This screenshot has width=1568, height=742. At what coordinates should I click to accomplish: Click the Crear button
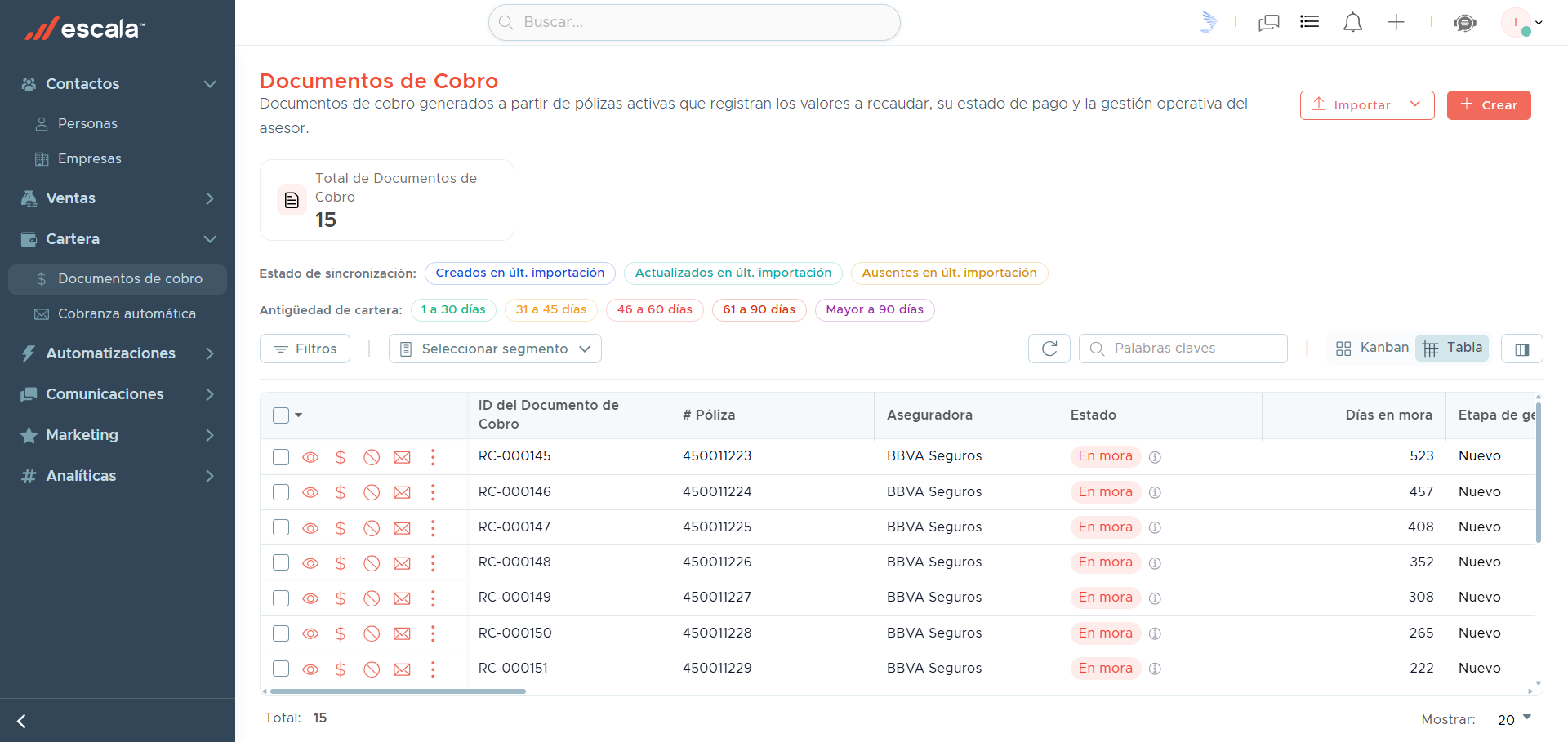coord(1489,105)
